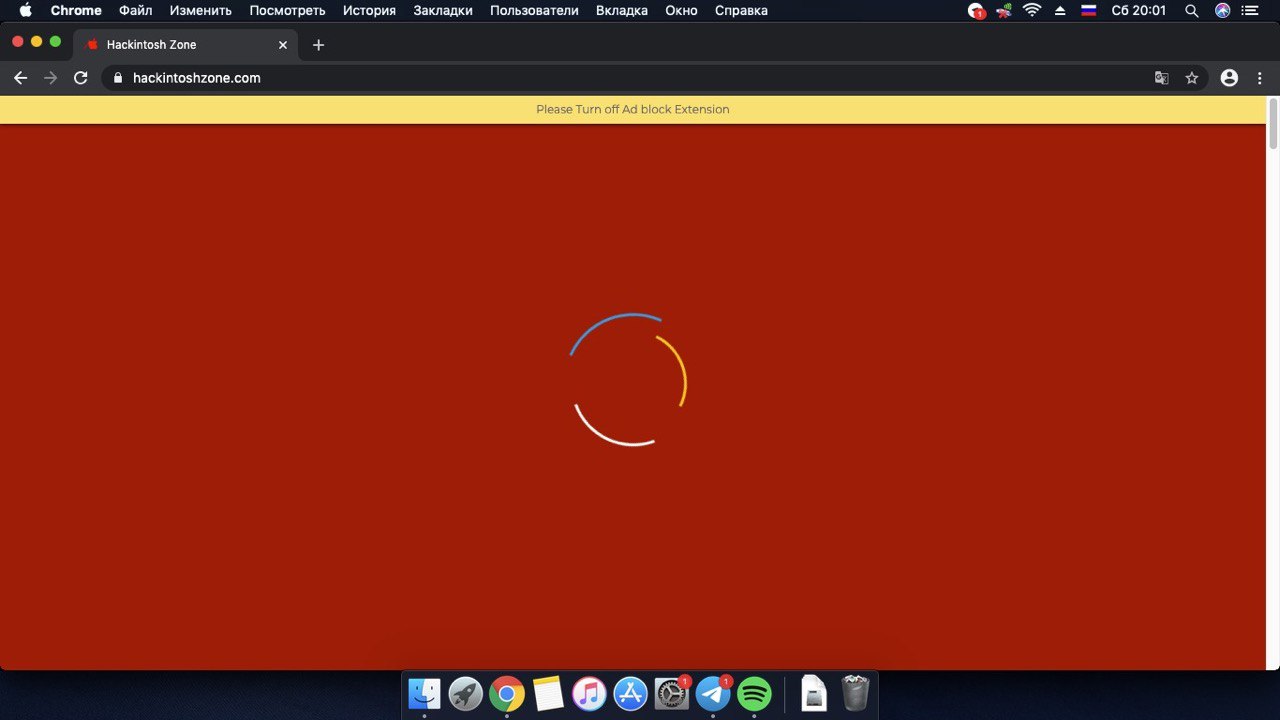View site security lock info
1280x720 pixels.
(118, 78)
